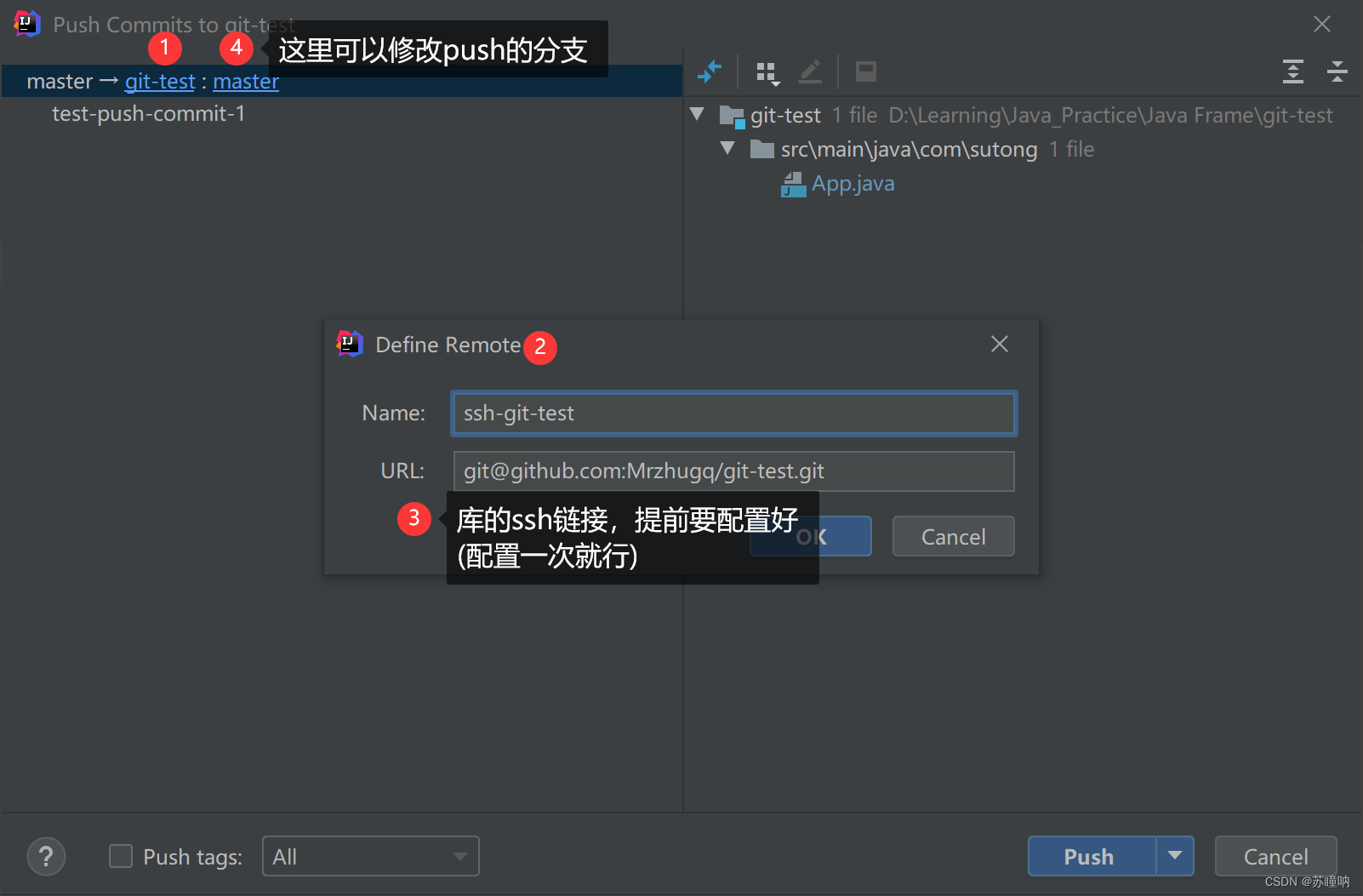The height and width of the screenshot is (896, 1363).
Task: Enable the Push tags checkbox
Action: (121, 856)
